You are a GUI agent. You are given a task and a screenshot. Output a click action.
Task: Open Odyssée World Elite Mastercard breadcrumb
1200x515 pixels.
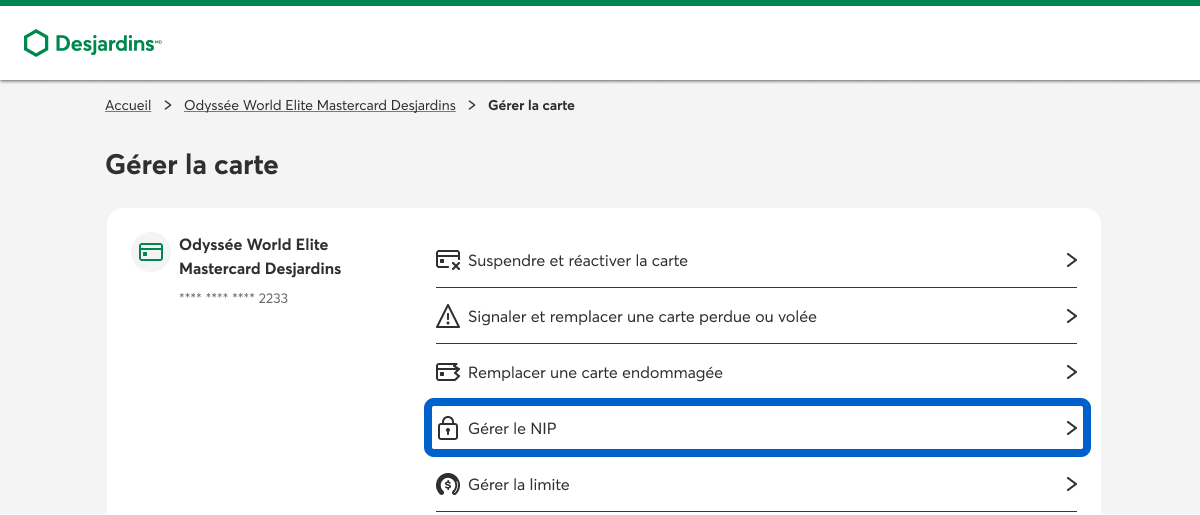click(x=320, y=105)
